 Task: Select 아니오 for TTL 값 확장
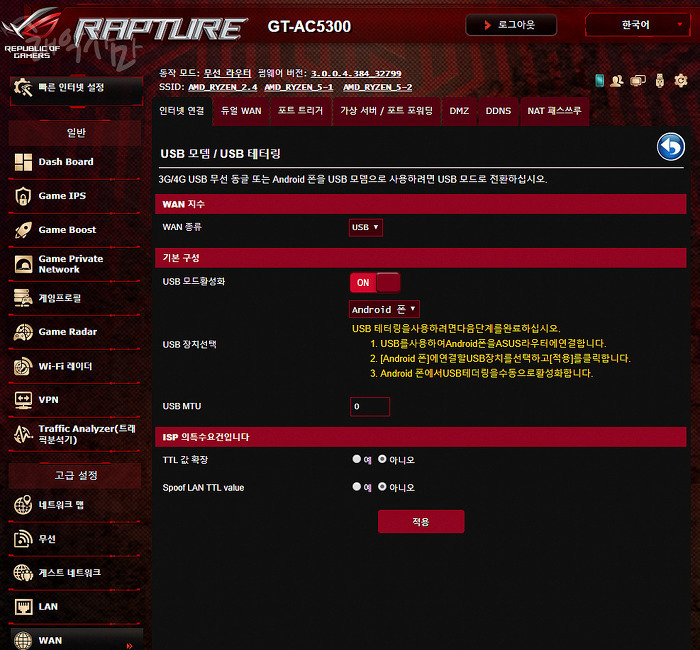point(382,459)
